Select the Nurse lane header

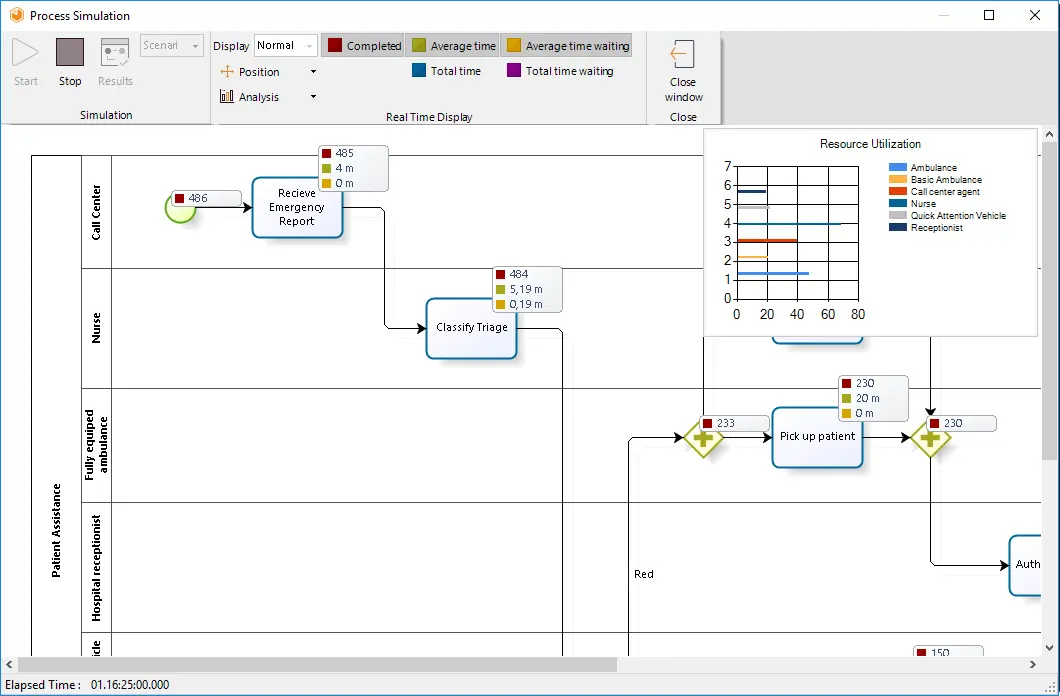96,328
